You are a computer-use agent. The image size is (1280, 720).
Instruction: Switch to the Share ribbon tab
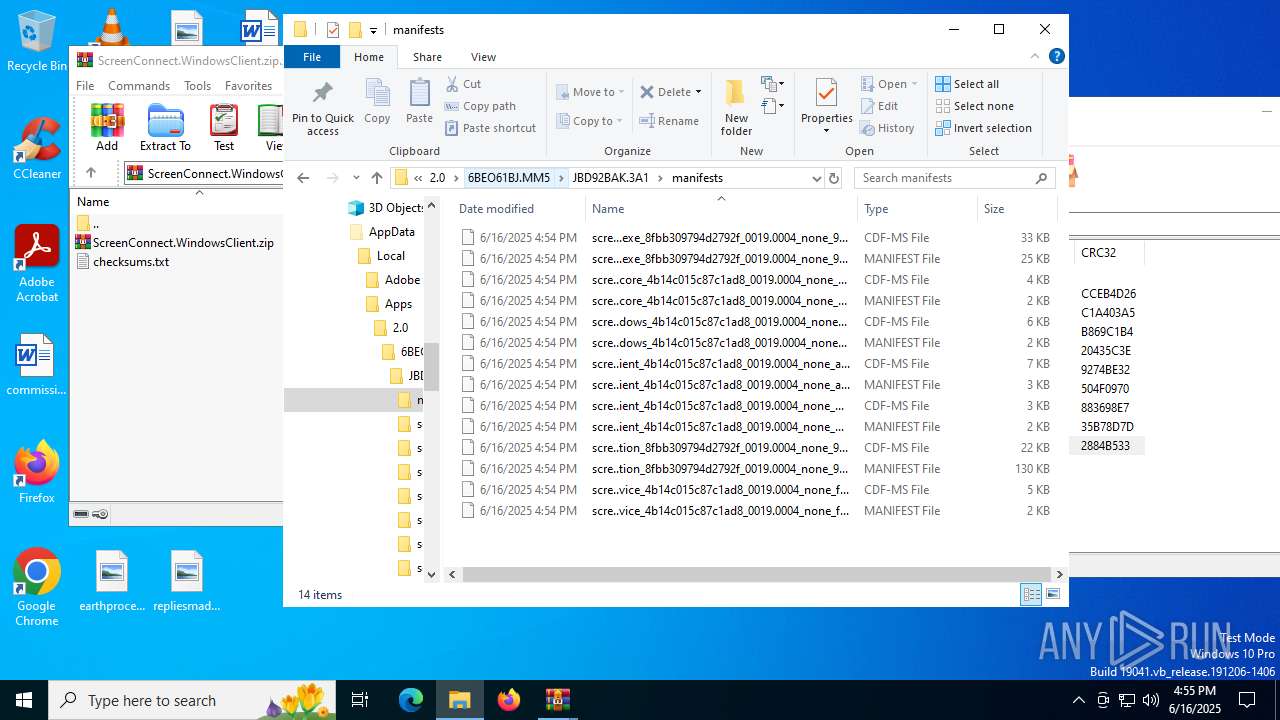point(427,57)
